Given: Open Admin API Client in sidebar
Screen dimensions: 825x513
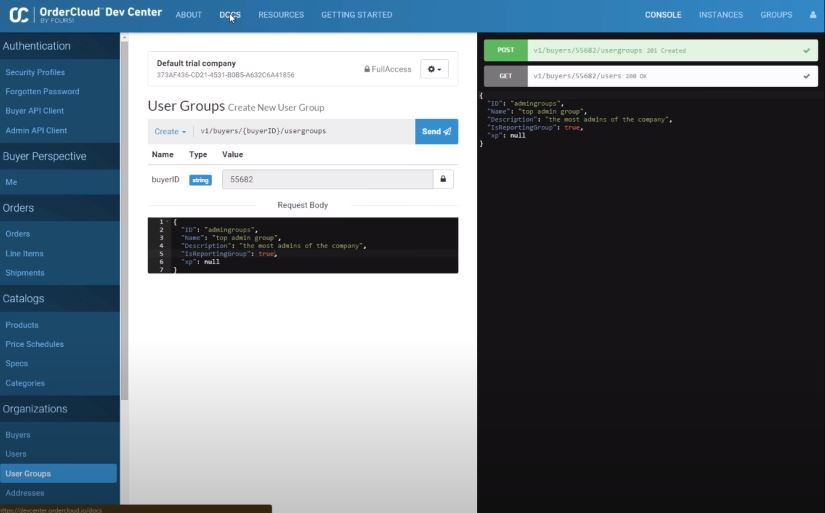Looking at the screenshot, I should pos(36,130).
